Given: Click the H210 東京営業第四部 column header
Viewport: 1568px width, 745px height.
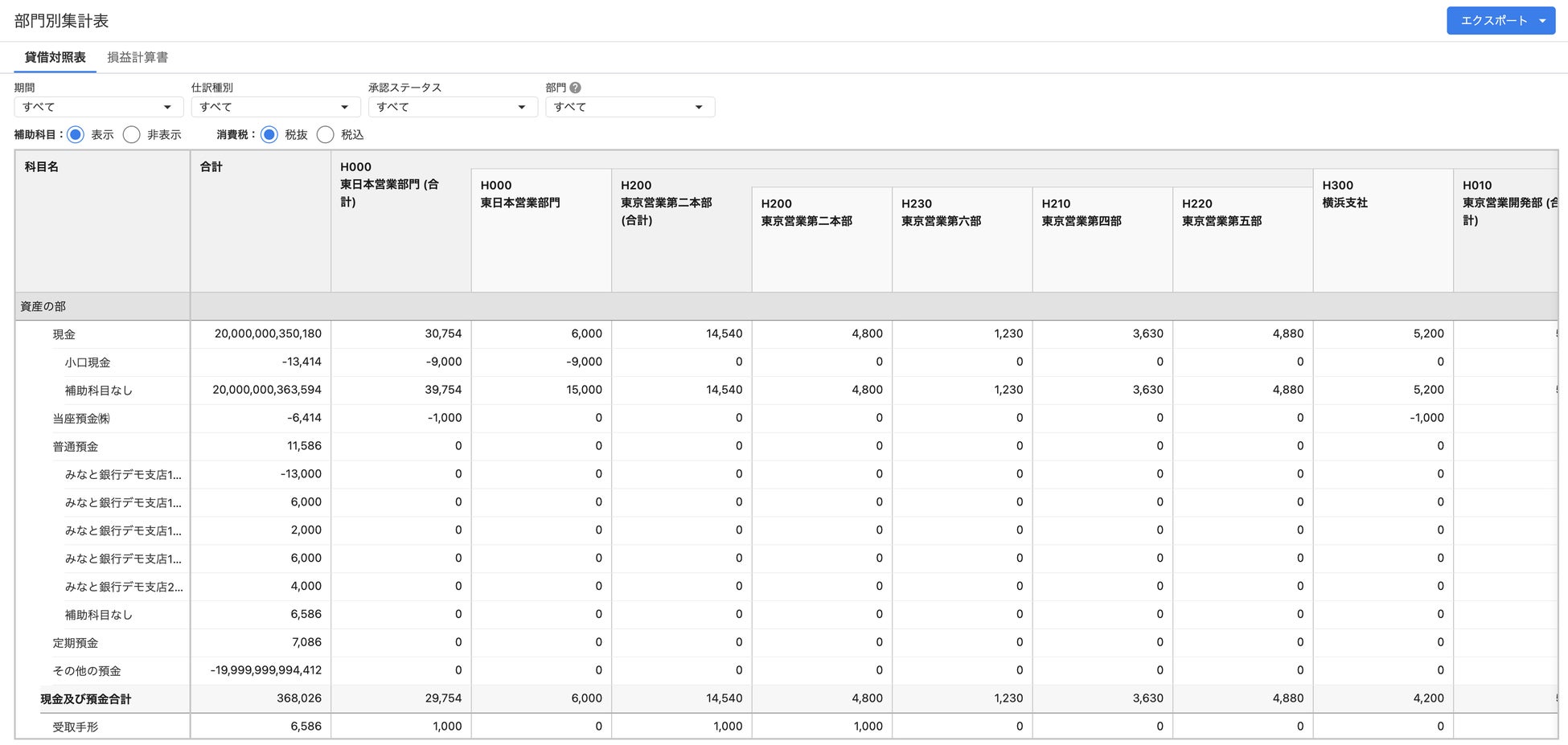Looking at the screenshot, I should click(1102, 239).
